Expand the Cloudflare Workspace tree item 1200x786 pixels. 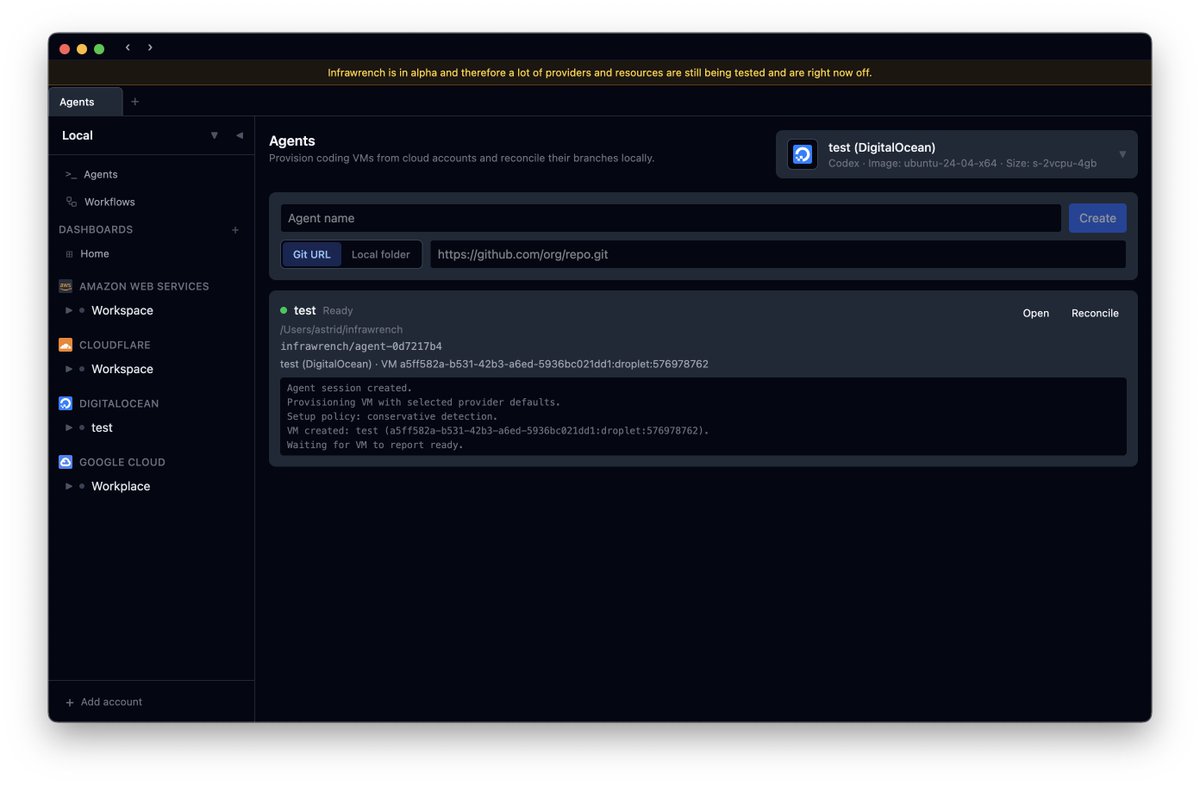[x=69, y=369]
